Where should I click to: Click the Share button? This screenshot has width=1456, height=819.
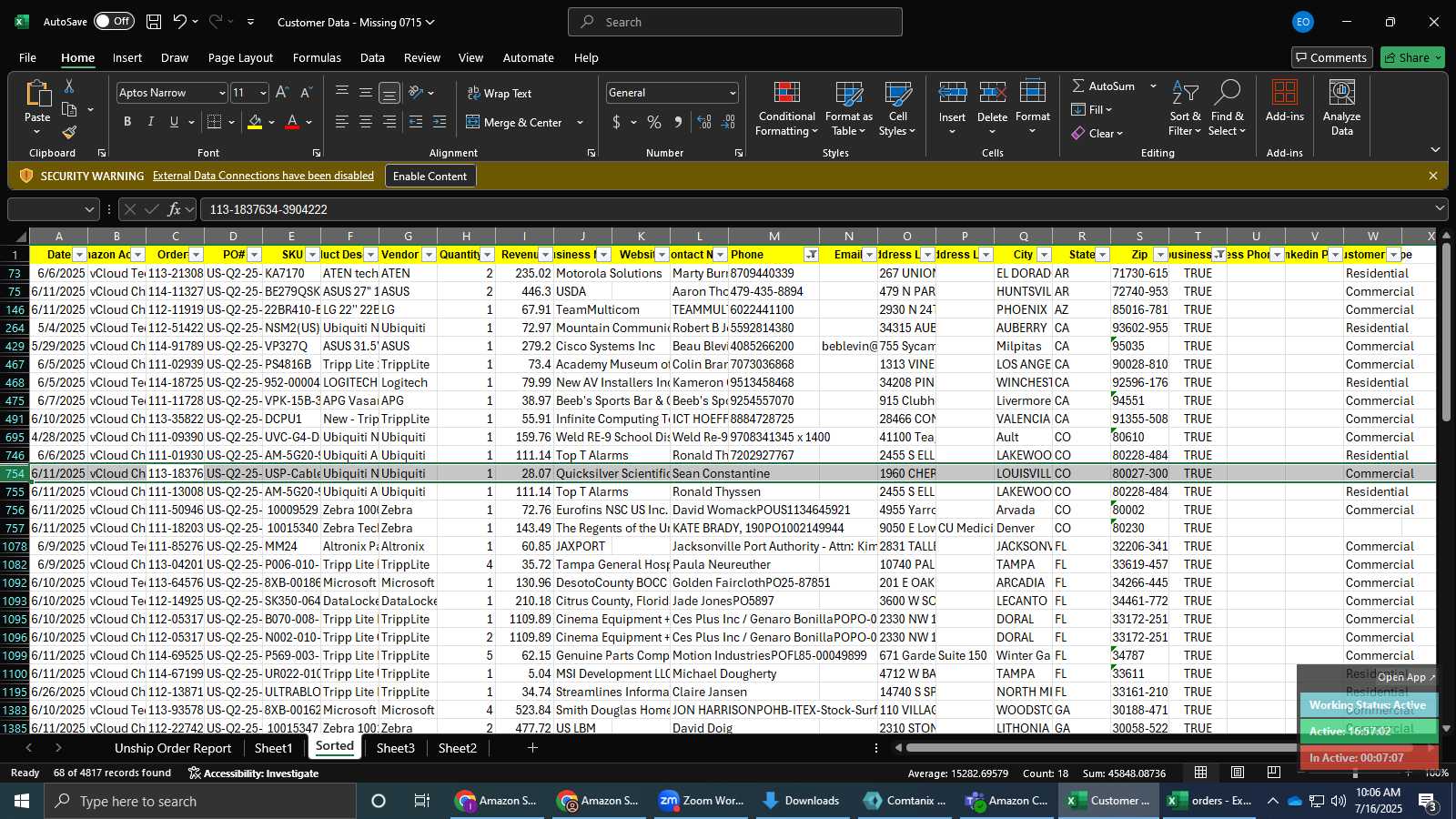[x=1412, y=57]
